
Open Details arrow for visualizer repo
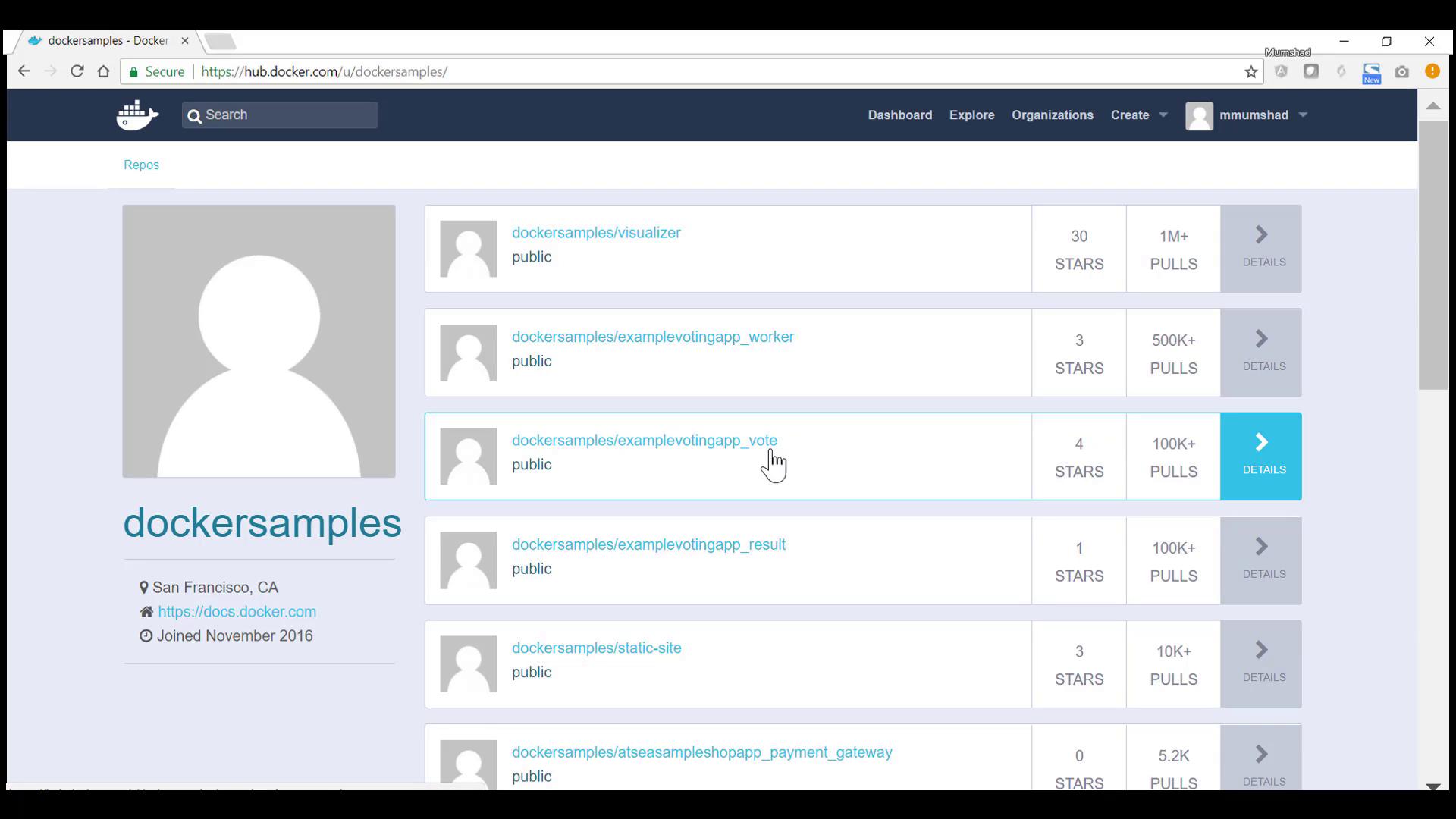1261,248
